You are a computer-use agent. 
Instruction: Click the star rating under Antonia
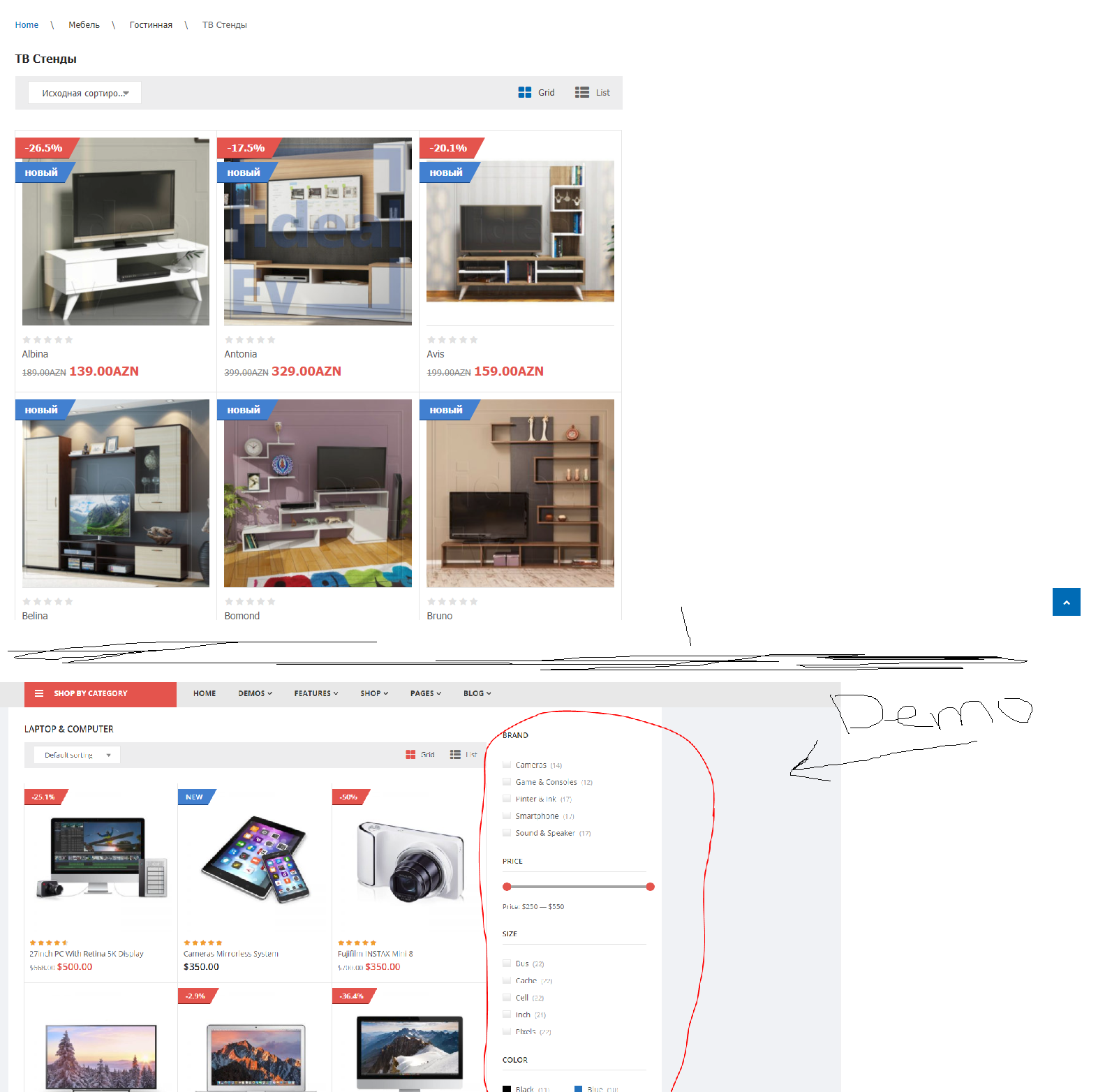click(x=250, y=339)
